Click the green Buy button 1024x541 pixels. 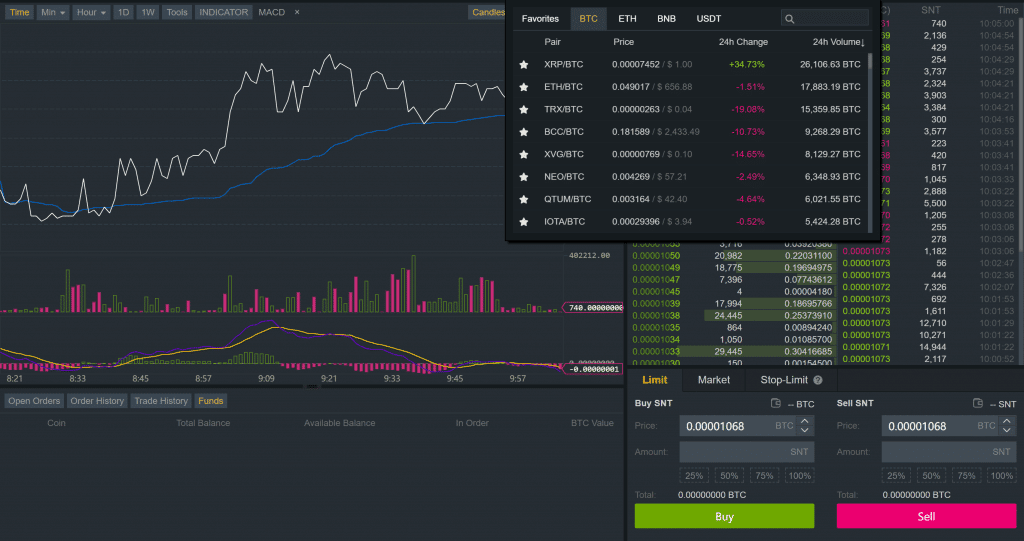[x=724, y=516]
